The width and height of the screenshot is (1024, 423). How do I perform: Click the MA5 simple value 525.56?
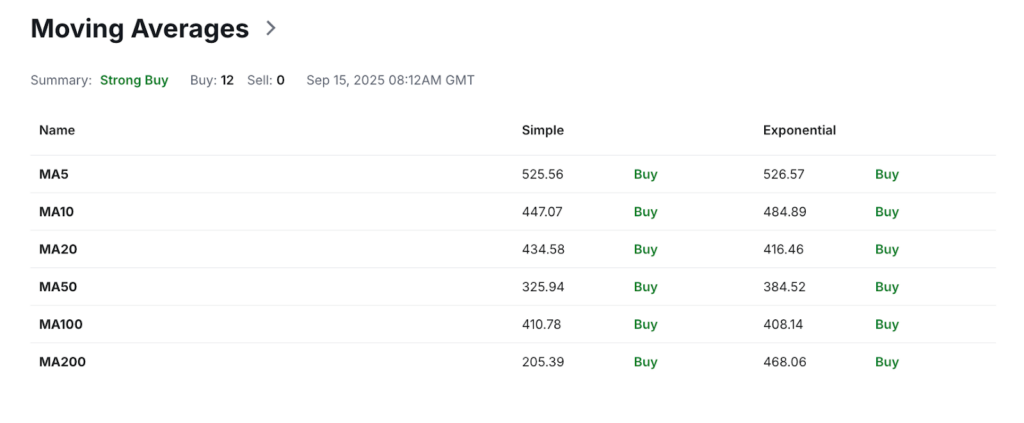(x=542, y=174)
